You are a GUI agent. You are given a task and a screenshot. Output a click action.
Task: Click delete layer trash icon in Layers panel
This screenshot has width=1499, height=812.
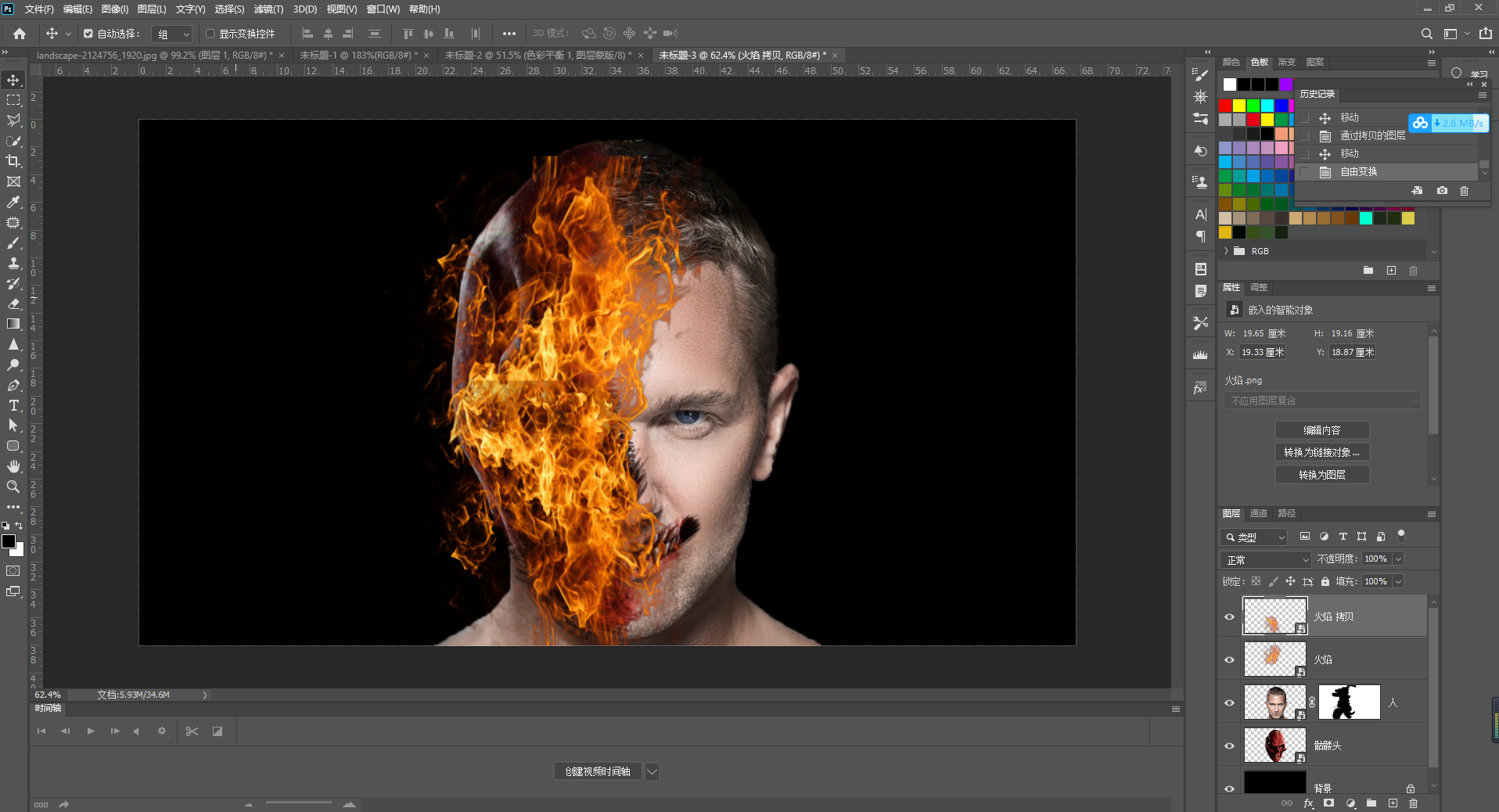click(x=1413, y=803)
